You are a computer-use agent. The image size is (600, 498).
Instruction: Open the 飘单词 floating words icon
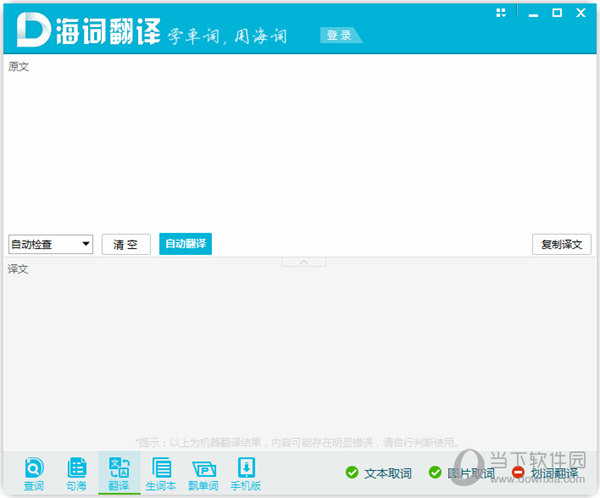click(204, 473)
